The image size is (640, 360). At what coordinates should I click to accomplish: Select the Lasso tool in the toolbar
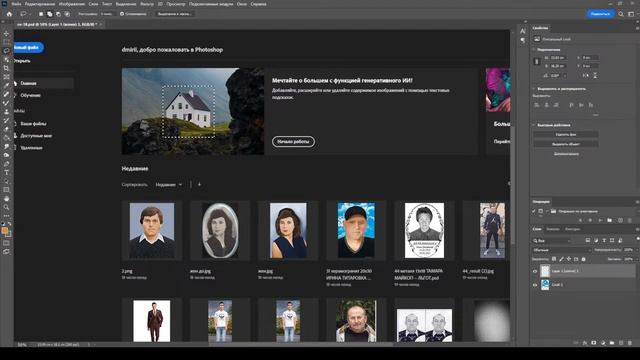6,51
